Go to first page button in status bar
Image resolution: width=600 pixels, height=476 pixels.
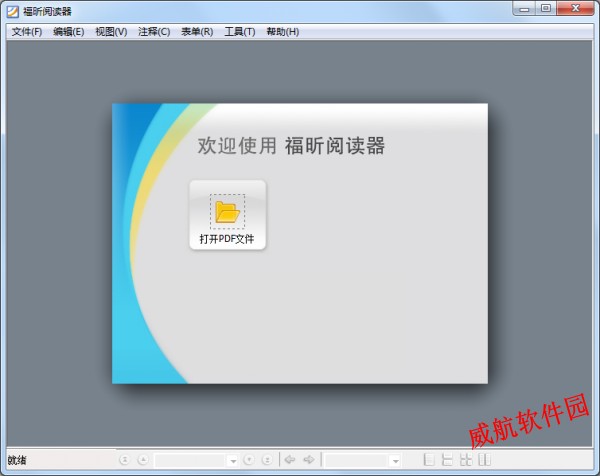point(124,460)
